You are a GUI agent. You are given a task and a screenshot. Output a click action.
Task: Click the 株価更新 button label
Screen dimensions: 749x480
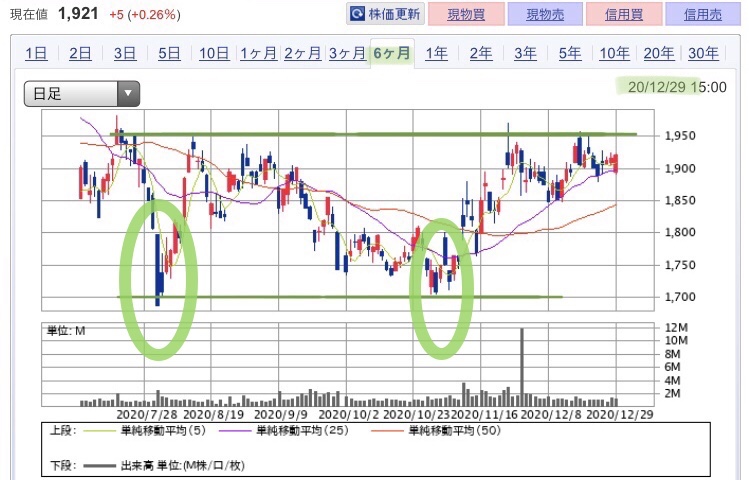(394, 14)
